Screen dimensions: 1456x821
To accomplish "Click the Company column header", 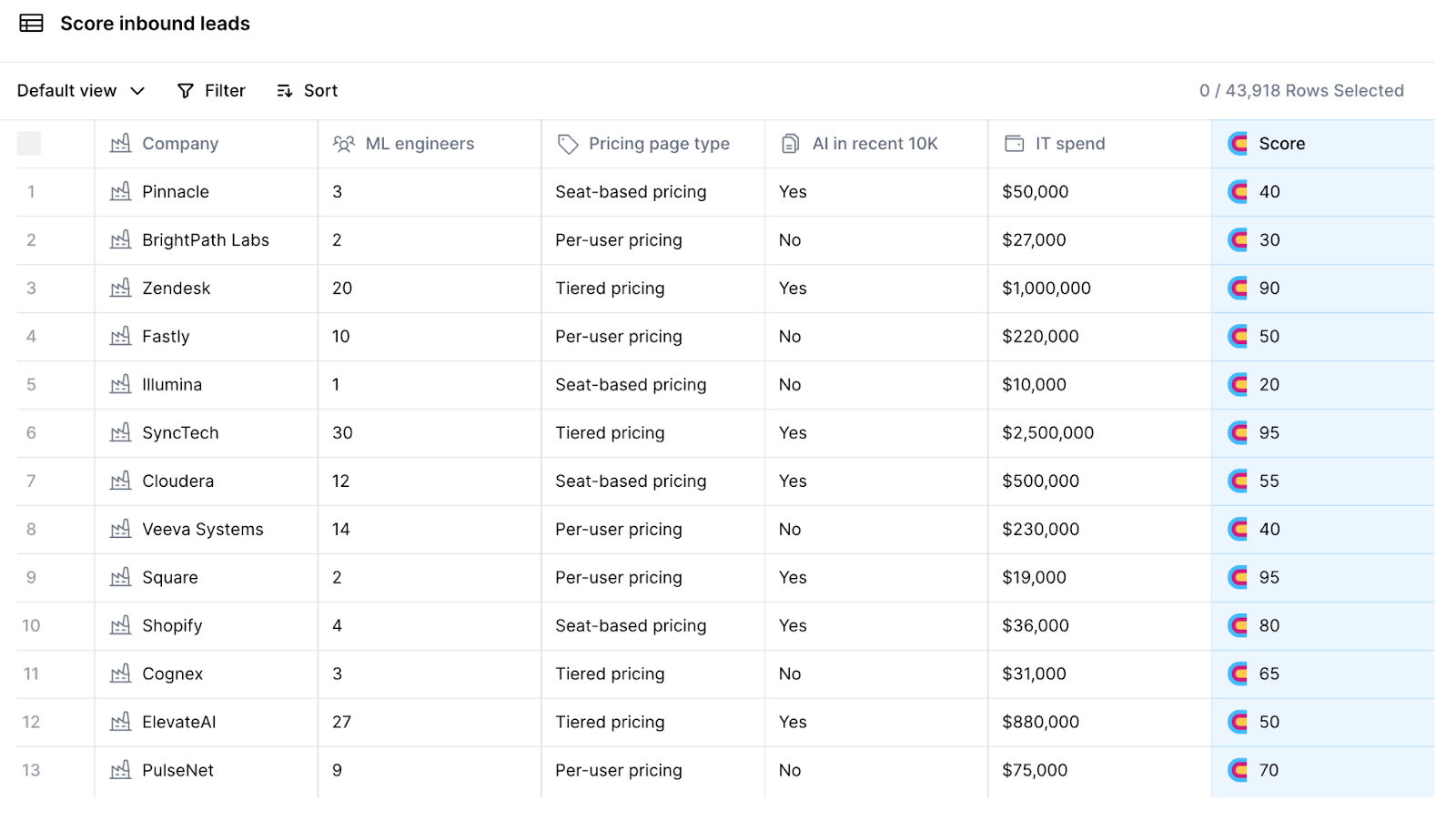I will [x=180, y=144].
